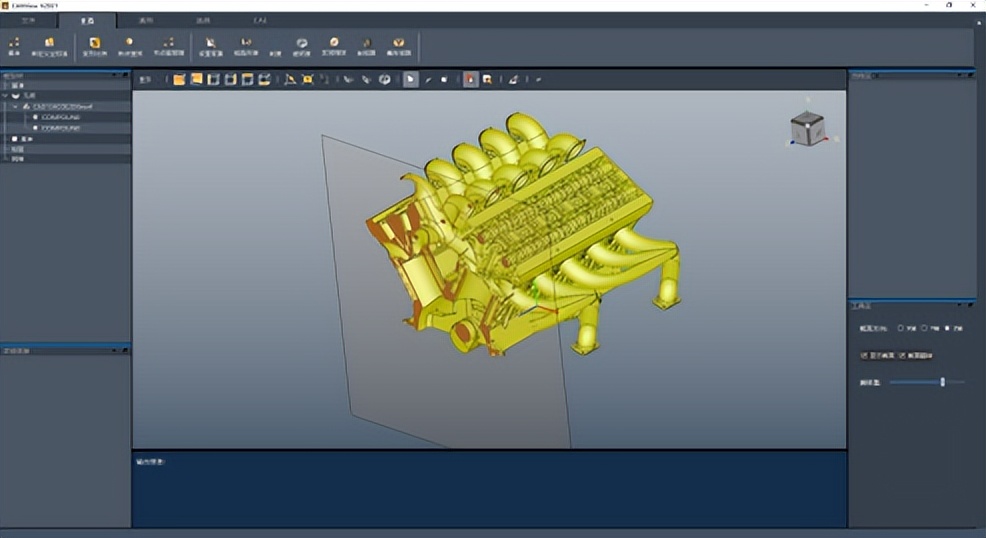The image size is (986, 538).
Task: Click the last view-cube icon before the measure tool
Action: tap(265, 79)
